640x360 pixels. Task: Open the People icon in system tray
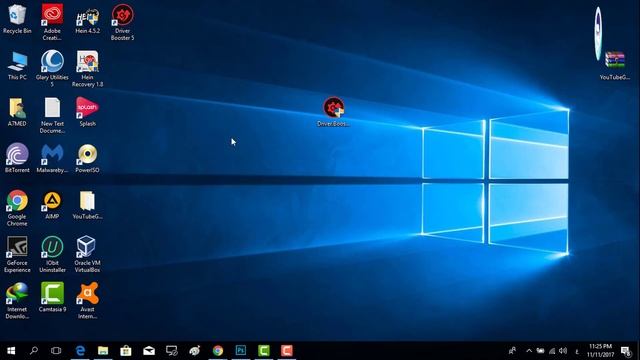[x=512, y=351]
